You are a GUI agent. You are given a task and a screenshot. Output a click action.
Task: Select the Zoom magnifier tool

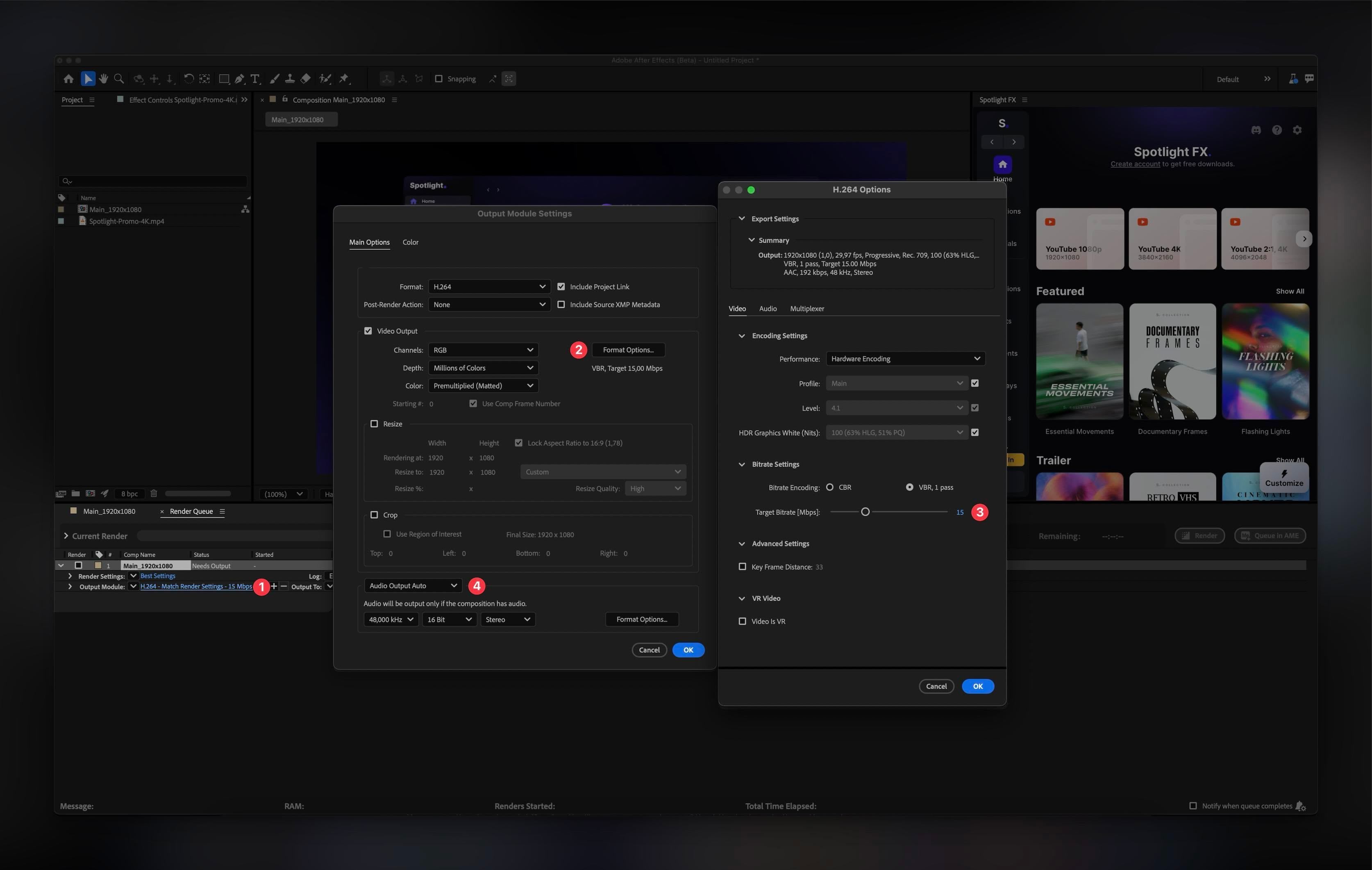click(x=118, y=79)
